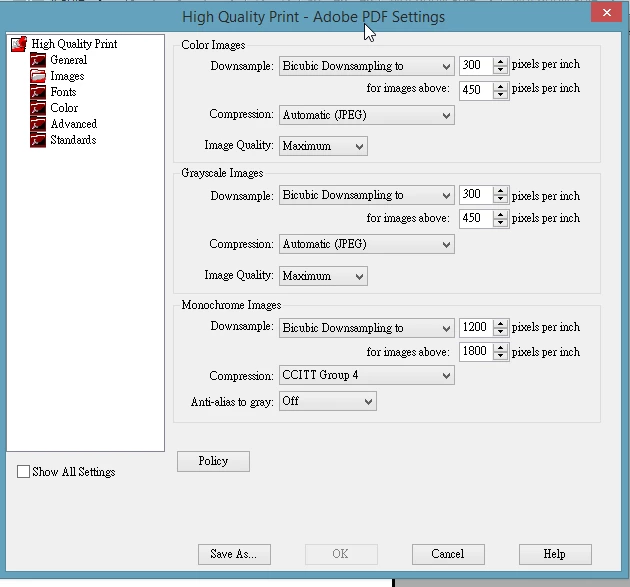
Task: Click Grayscale Images 300 ppi field
Action: pyautogui.click(x=476, y=194)
